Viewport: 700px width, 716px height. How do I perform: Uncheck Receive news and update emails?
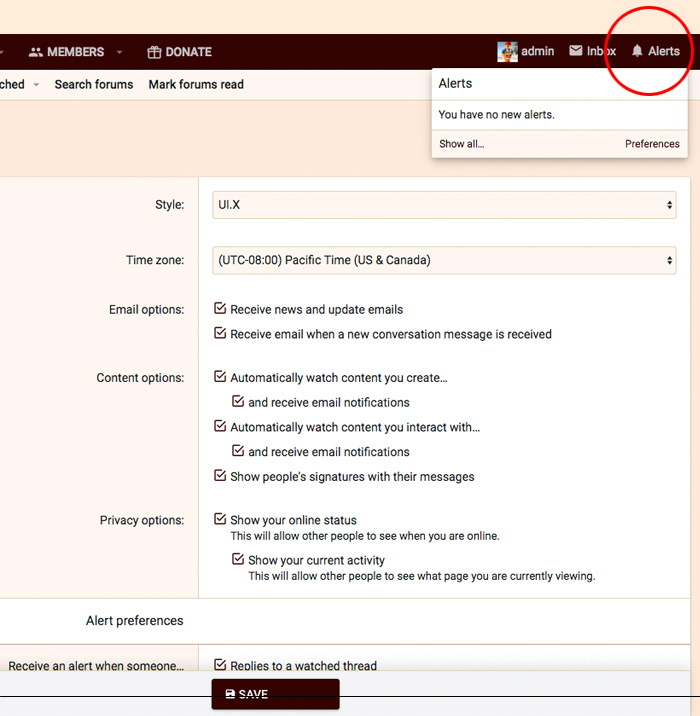[x=221, y=309]
